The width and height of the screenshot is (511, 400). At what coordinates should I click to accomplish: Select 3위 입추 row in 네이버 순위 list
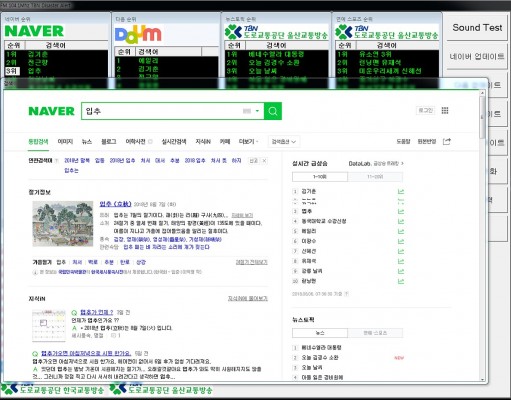(x=56, y=71)
